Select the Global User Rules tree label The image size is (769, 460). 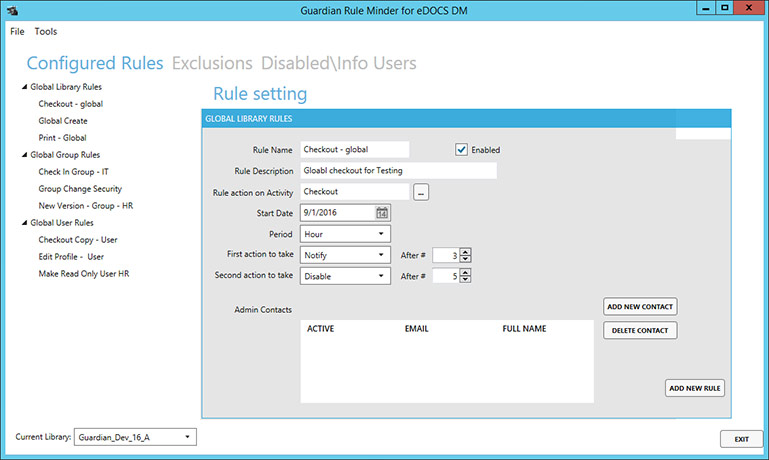(x=62, y=223)
